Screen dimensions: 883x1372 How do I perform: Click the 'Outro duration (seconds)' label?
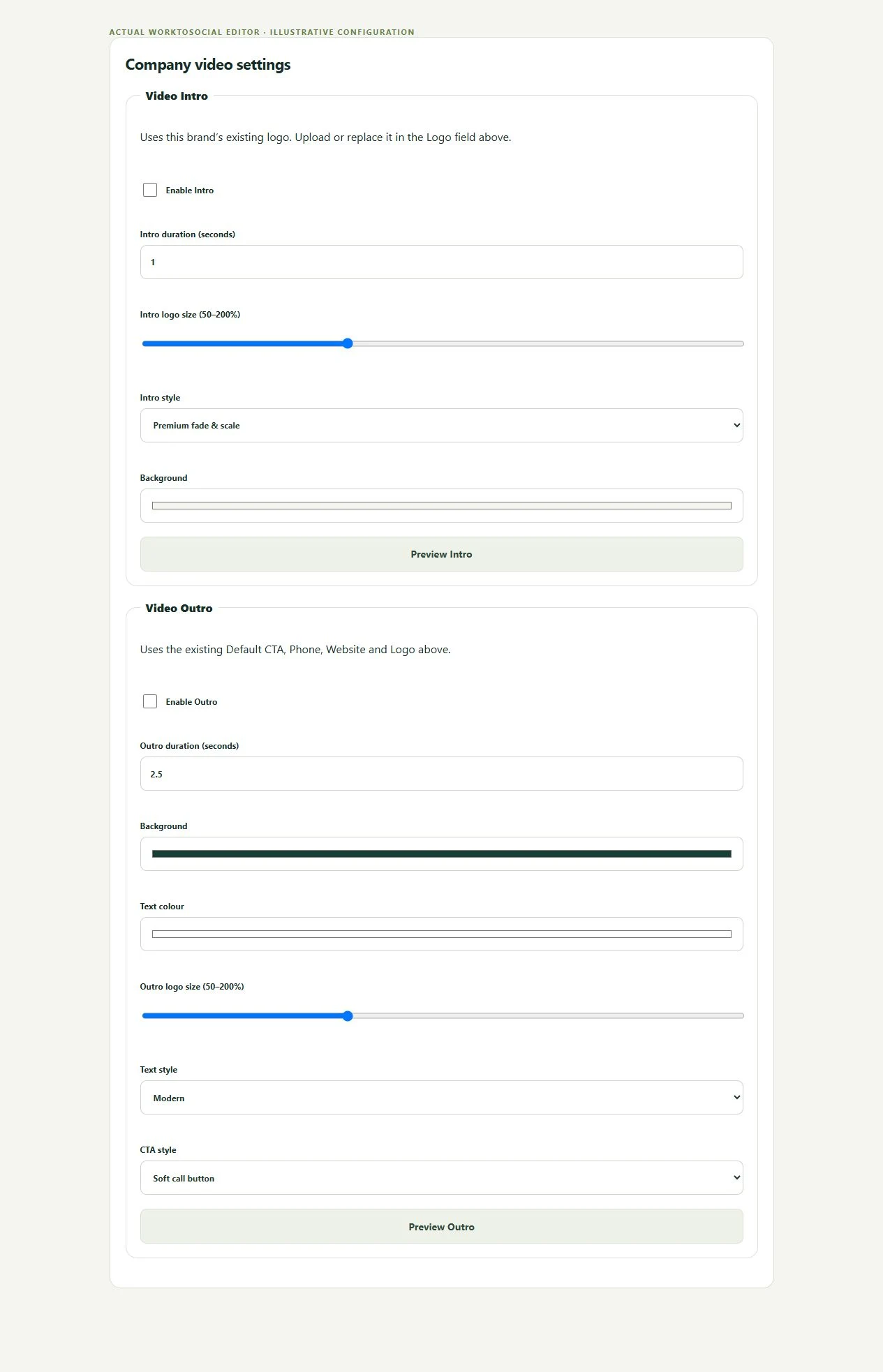click(189, 746)
